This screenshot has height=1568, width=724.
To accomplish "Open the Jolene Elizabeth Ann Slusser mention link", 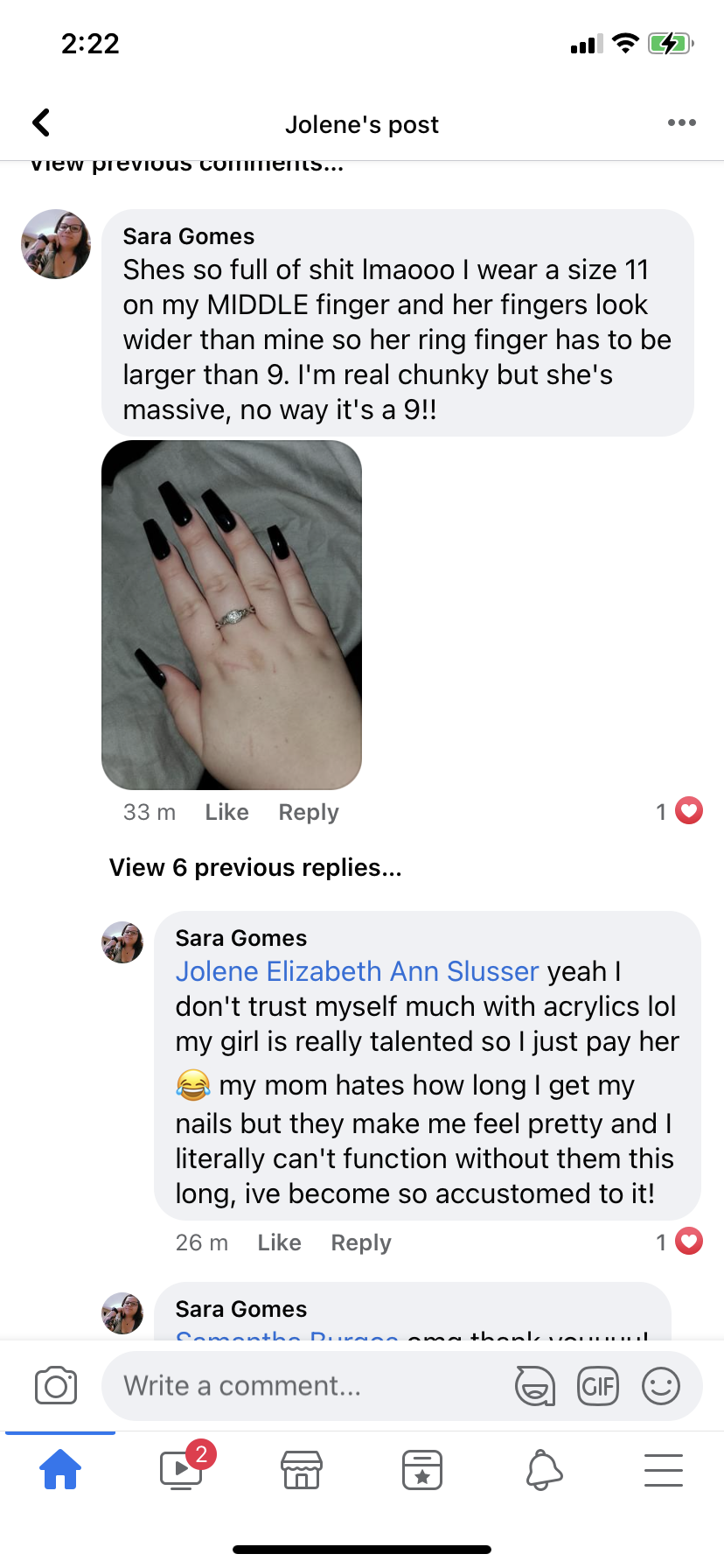I will (x=357, y=971).
